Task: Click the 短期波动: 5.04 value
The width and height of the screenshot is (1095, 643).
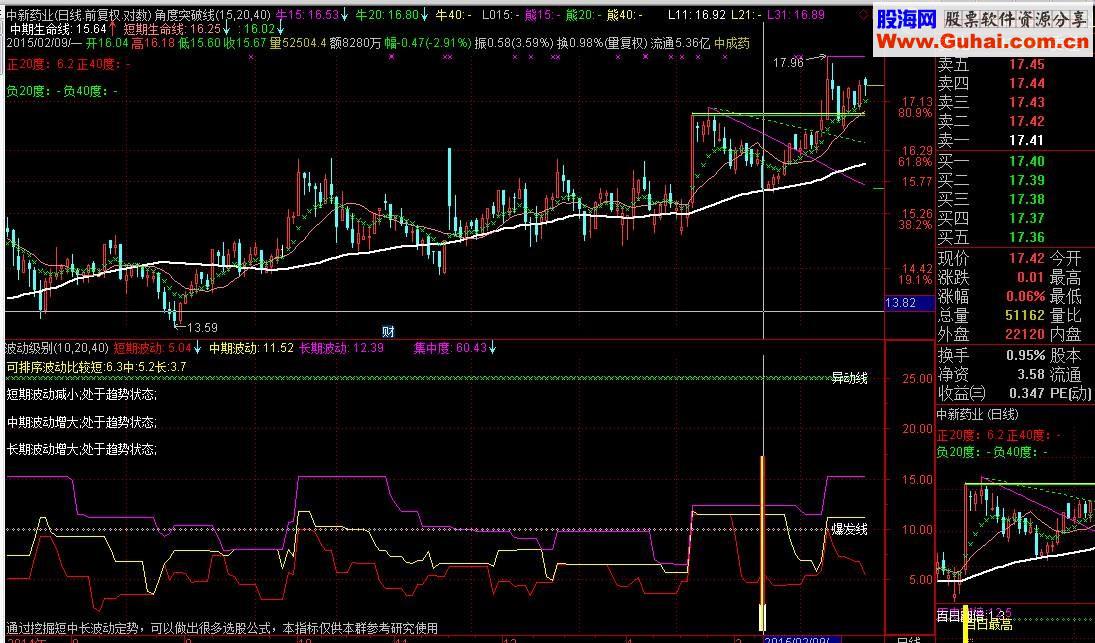Action: (152, 348)
